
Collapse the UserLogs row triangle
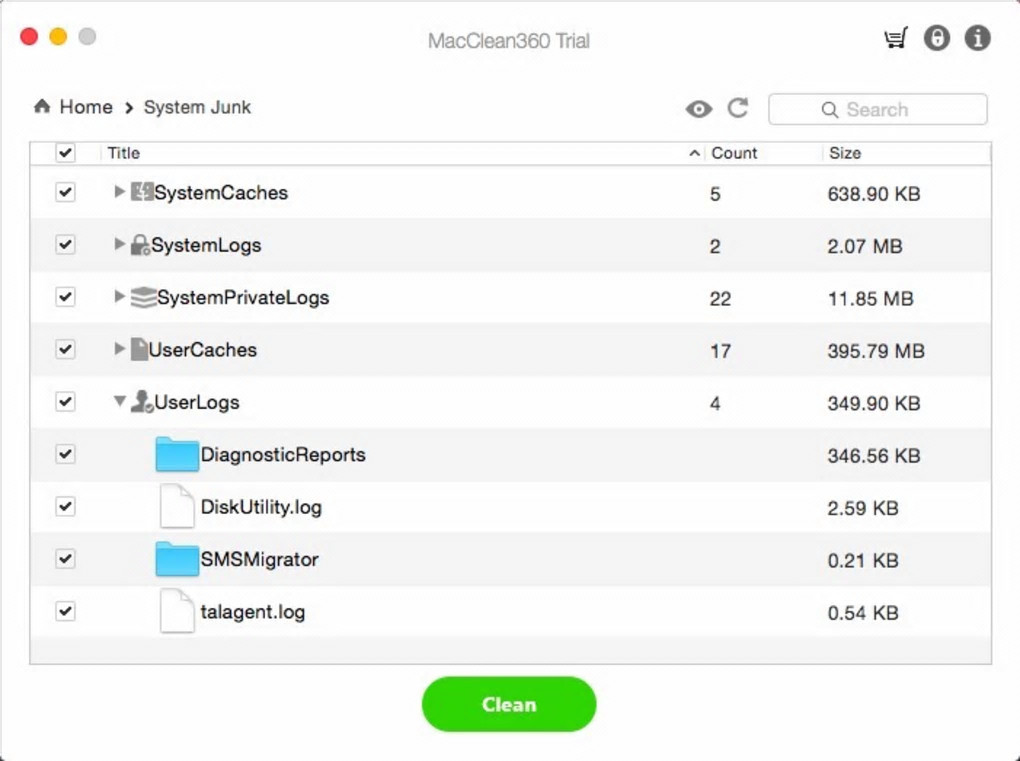[119, 401]
